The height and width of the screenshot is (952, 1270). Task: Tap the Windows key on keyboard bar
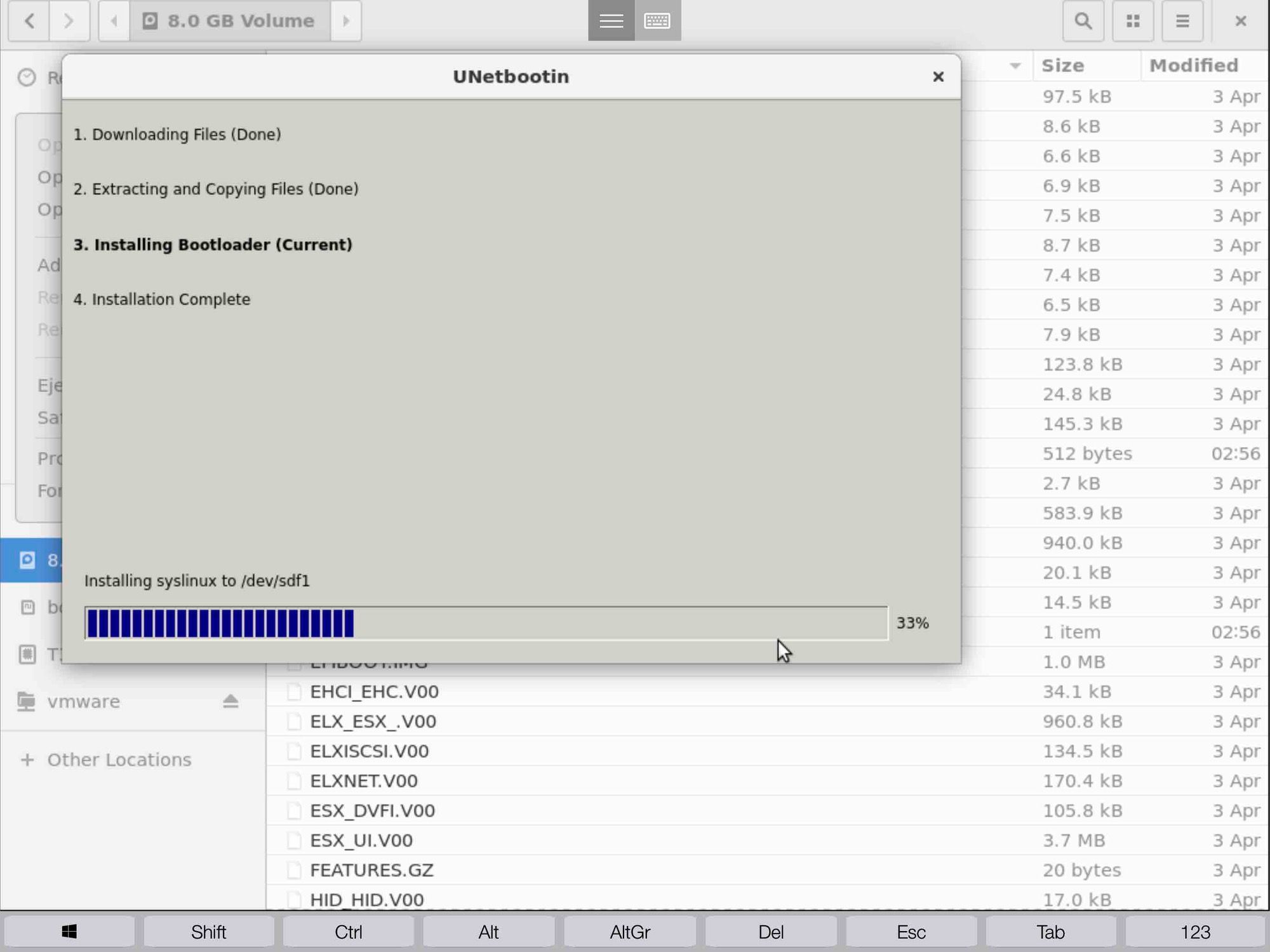[x=69, y=932]
